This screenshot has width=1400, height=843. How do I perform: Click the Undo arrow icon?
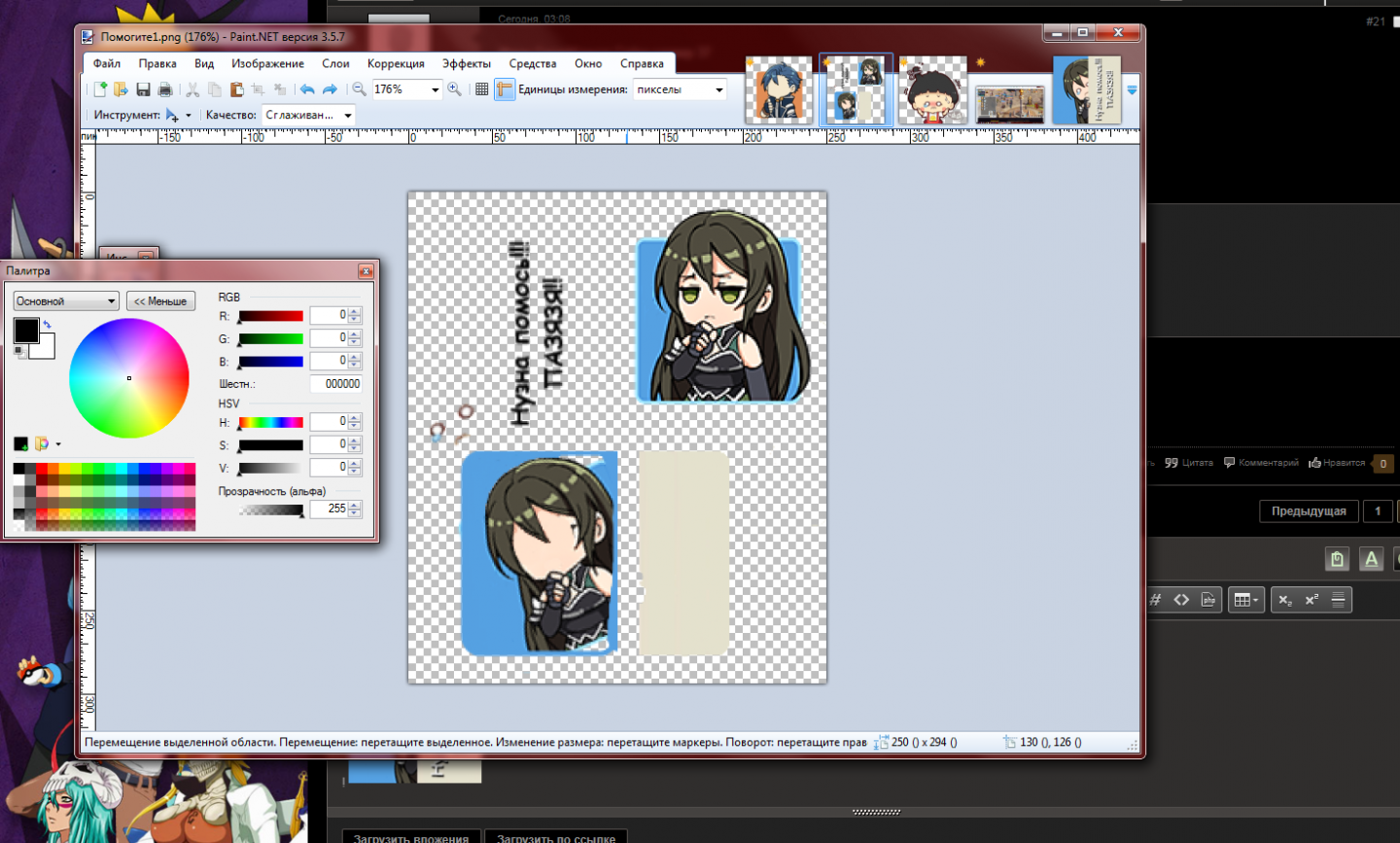click(307, 89)
